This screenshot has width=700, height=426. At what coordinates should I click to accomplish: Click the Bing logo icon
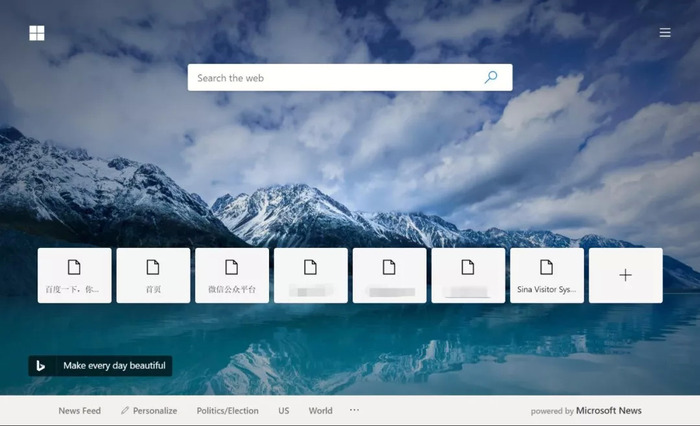(41, 366)
